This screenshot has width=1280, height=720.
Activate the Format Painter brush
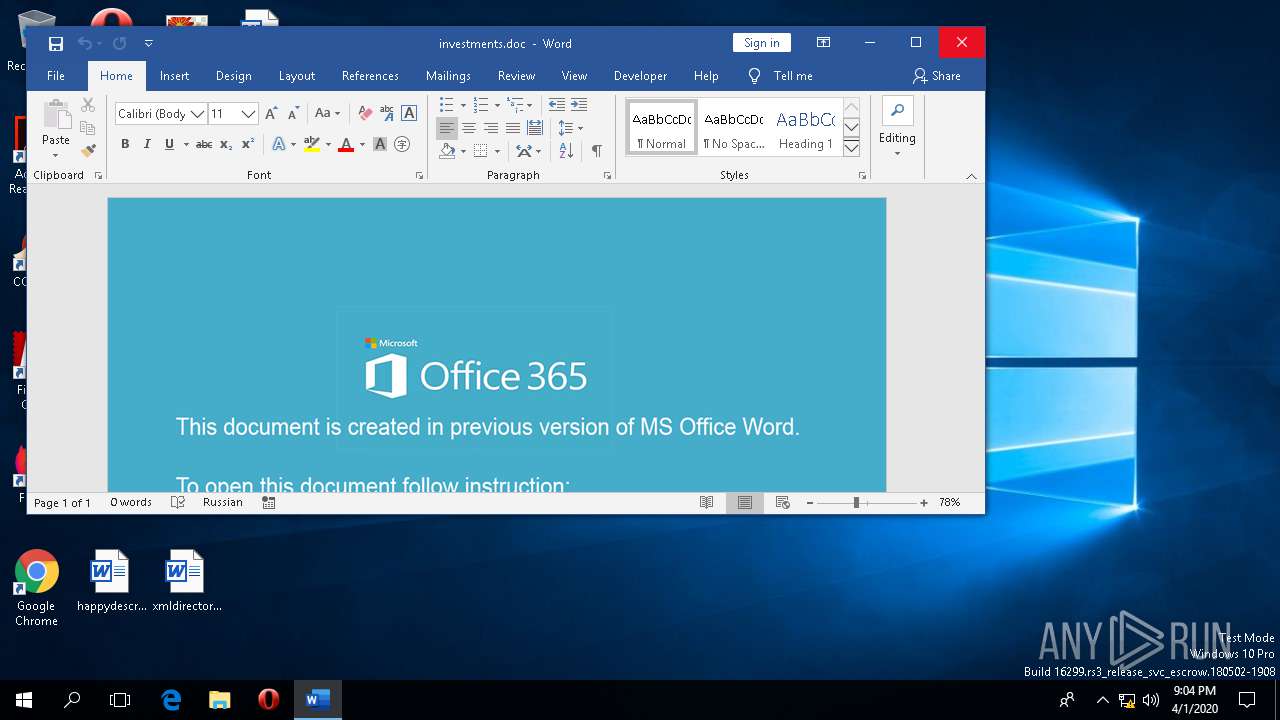pos(88,151)
